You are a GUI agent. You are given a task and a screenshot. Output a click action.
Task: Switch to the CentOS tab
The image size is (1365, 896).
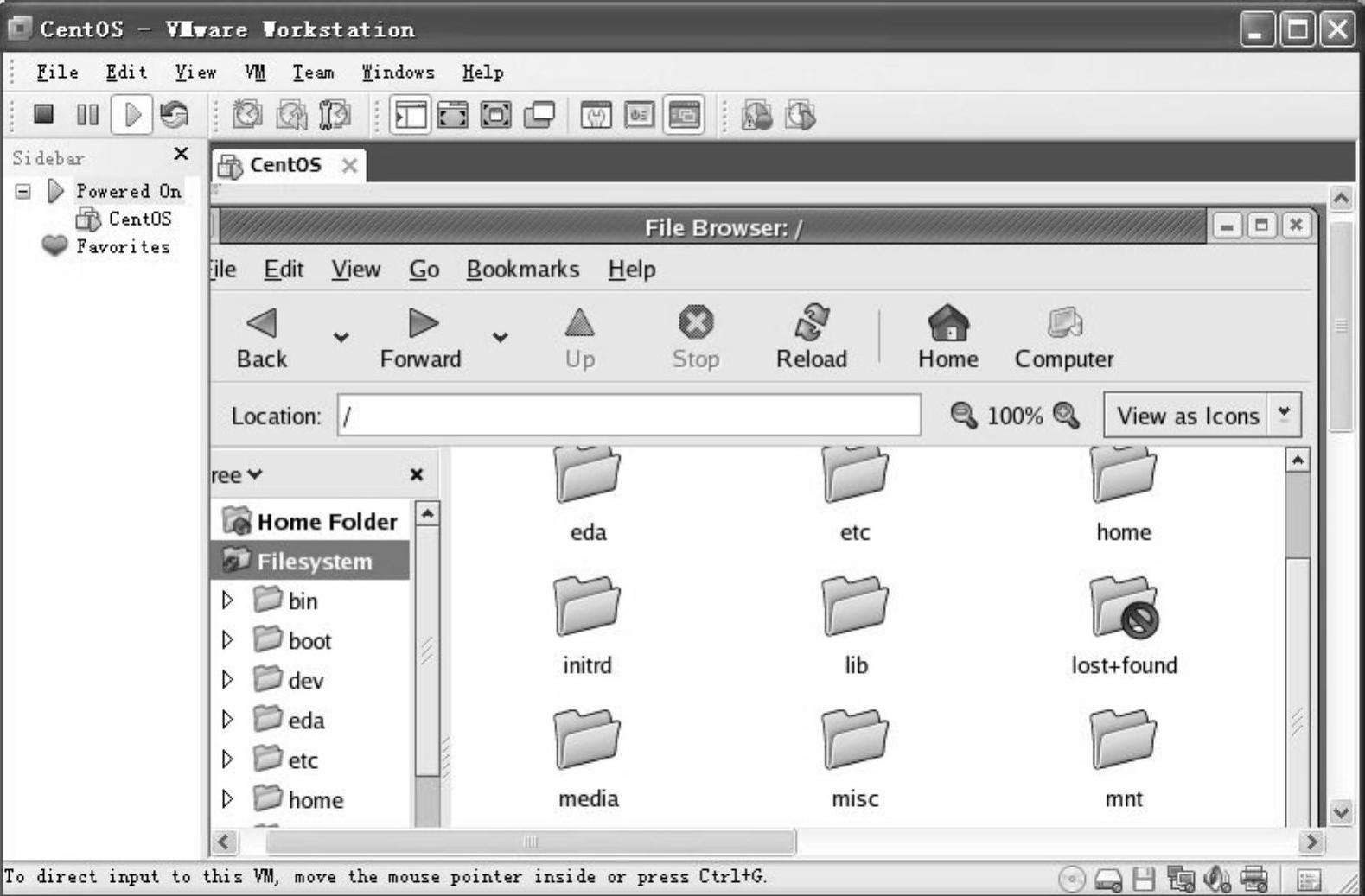pyautogui.click(x=288, y=165)
